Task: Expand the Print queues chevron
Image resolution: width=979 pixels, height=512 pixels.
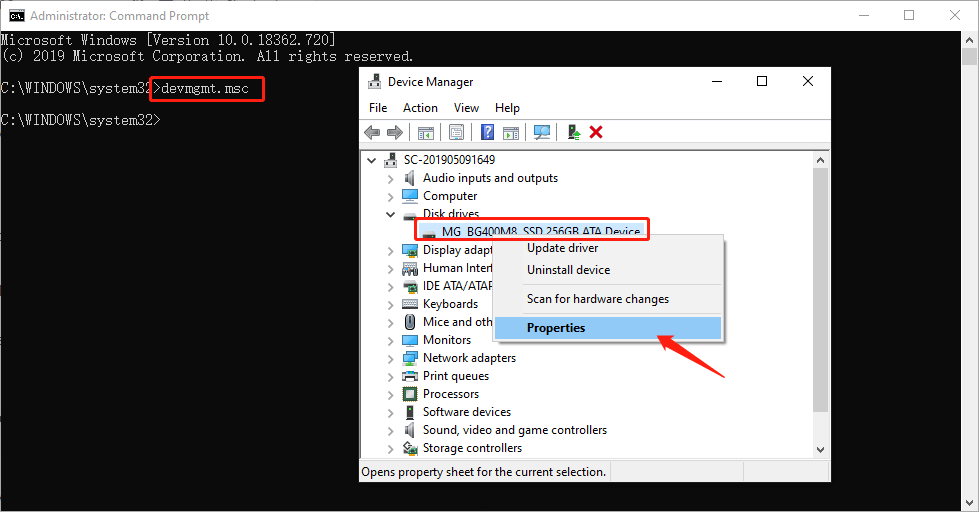Action: [x=391, y=377]
